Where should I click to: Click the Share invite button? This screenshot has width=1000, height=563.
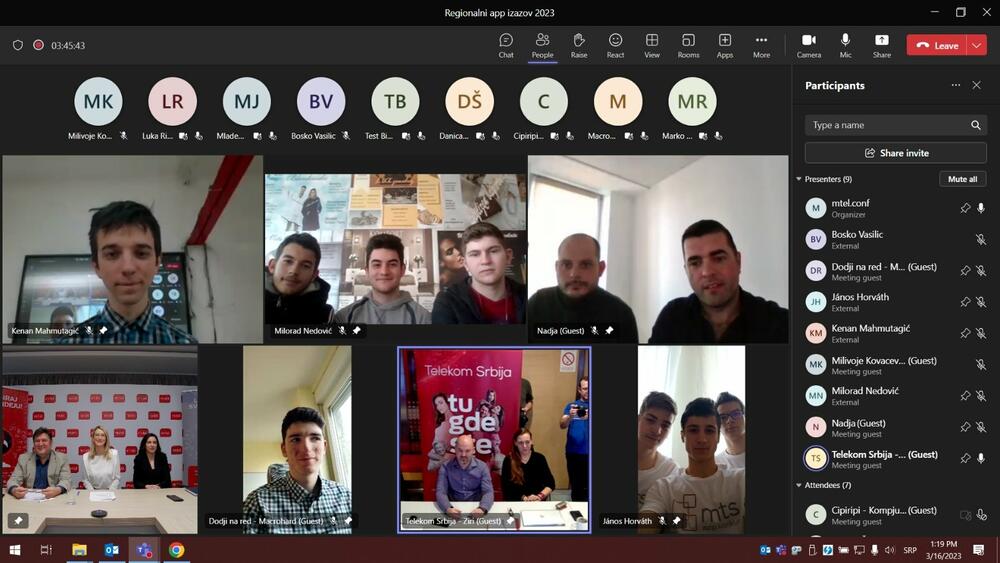(x=895, y=153)
